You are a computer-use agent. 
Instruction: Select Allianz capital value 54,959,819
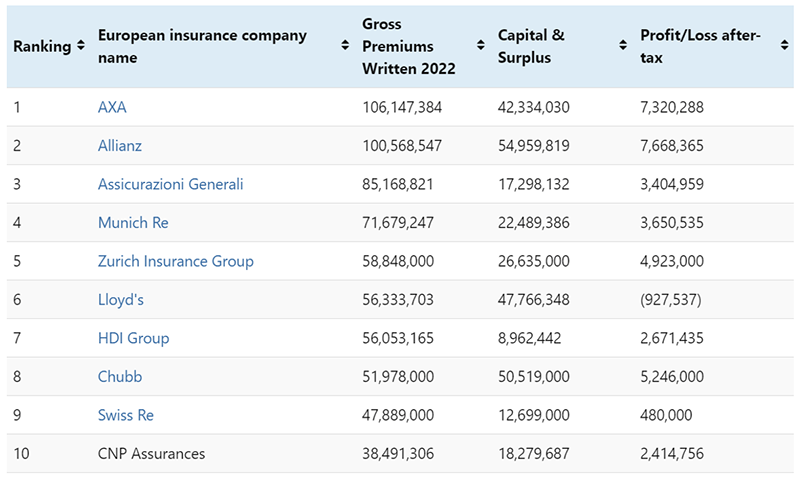[534, 145]
